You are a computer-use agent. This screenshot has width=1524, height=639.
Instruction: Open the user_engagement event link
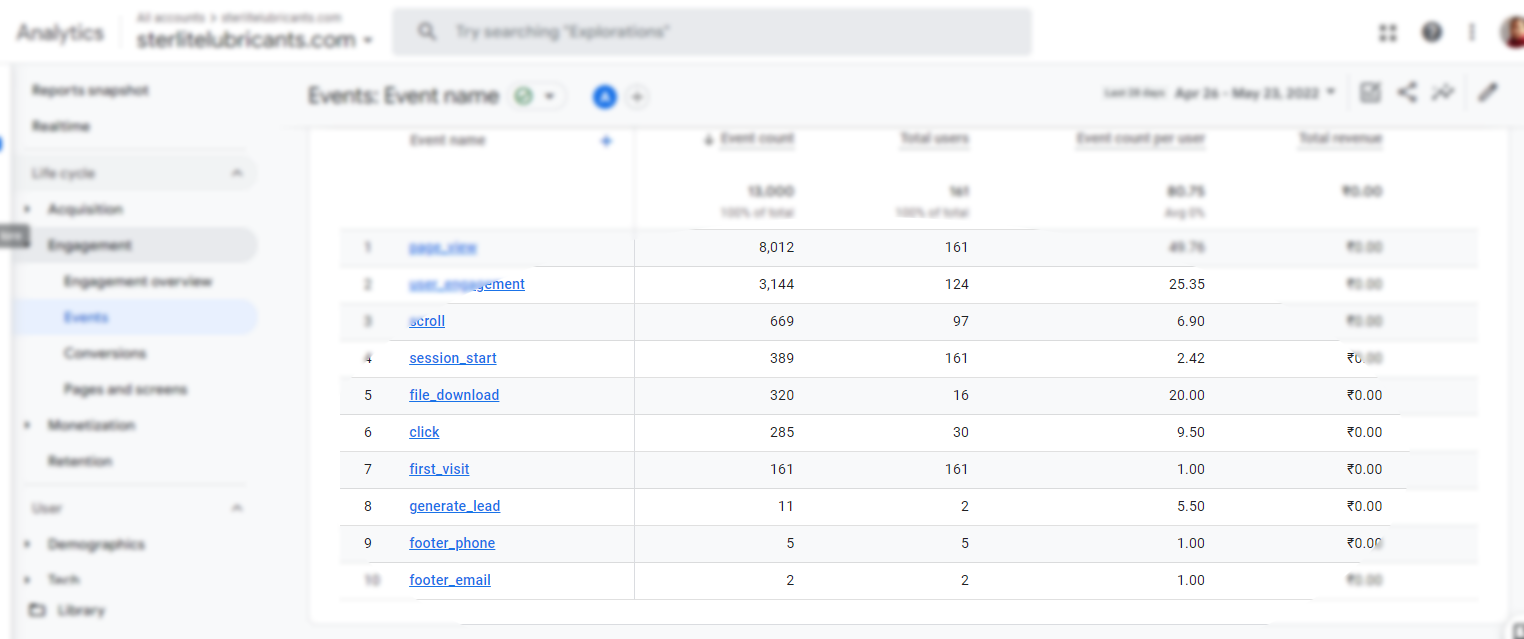click(467, 284)
